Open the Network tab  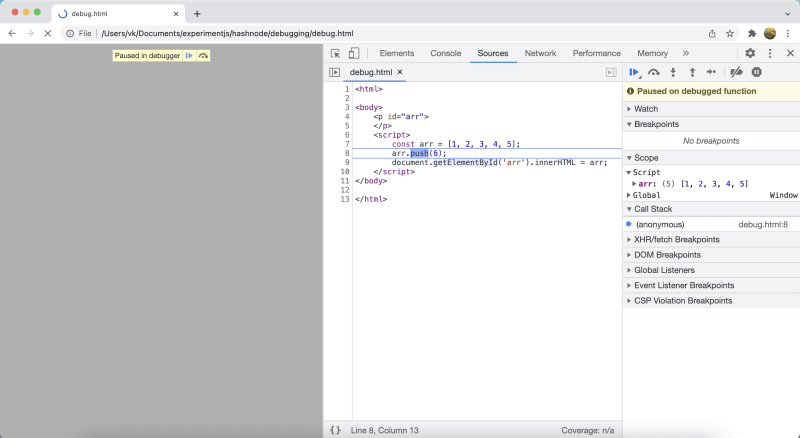tap(540, 53)
